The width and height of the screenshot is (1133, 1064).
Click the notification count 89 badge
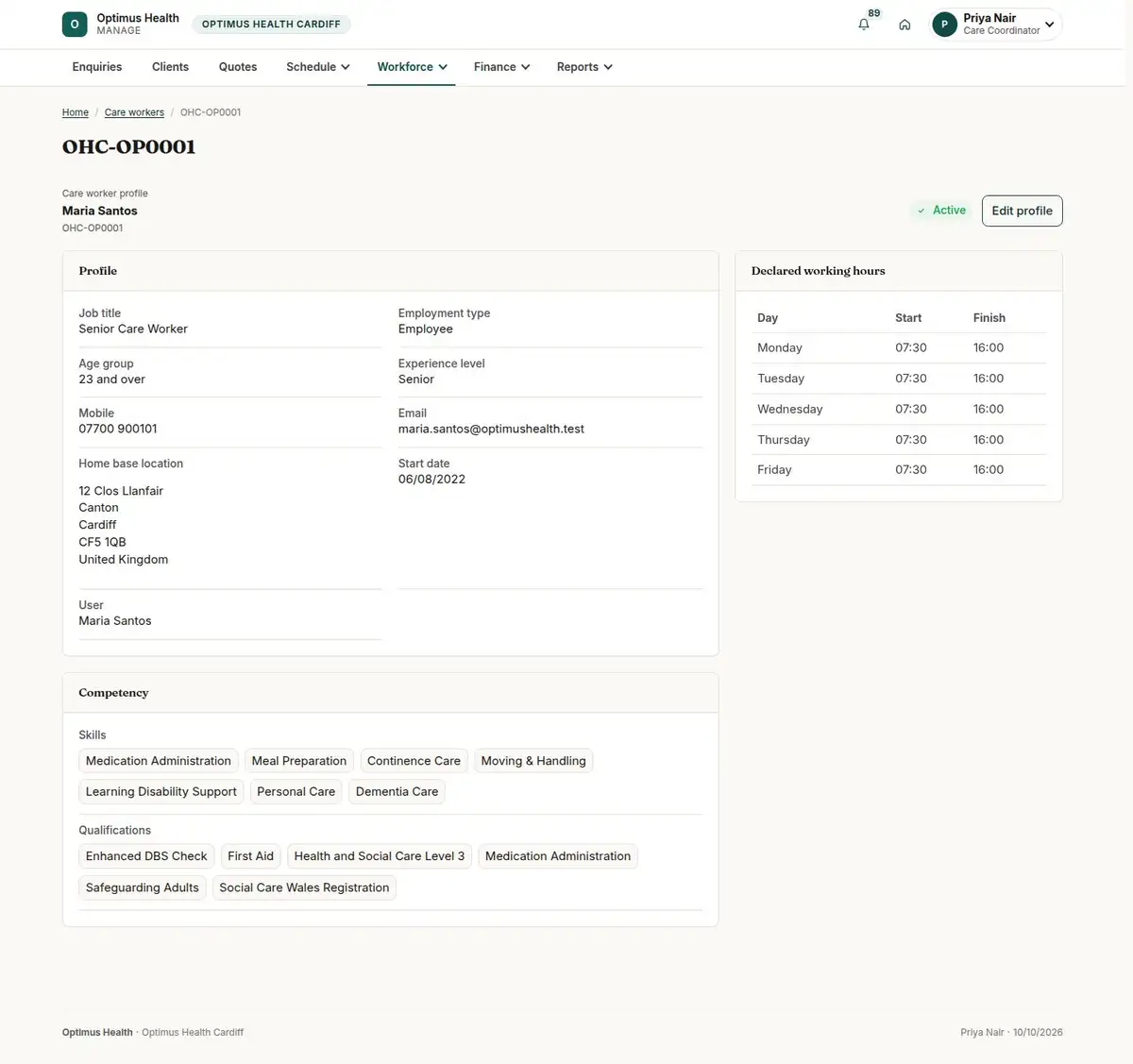click(x=874, y=13)
